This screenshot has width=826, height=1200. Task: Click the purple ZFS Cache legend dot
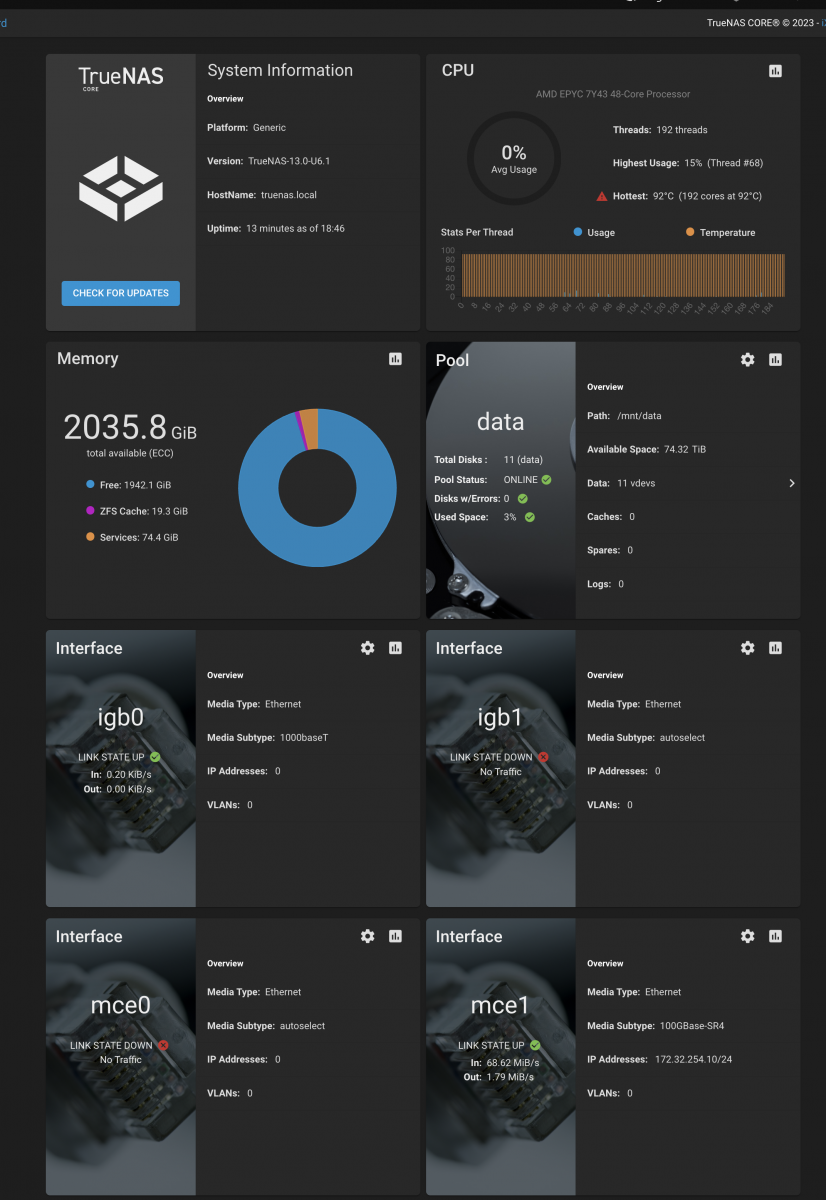tap(90, 511)
